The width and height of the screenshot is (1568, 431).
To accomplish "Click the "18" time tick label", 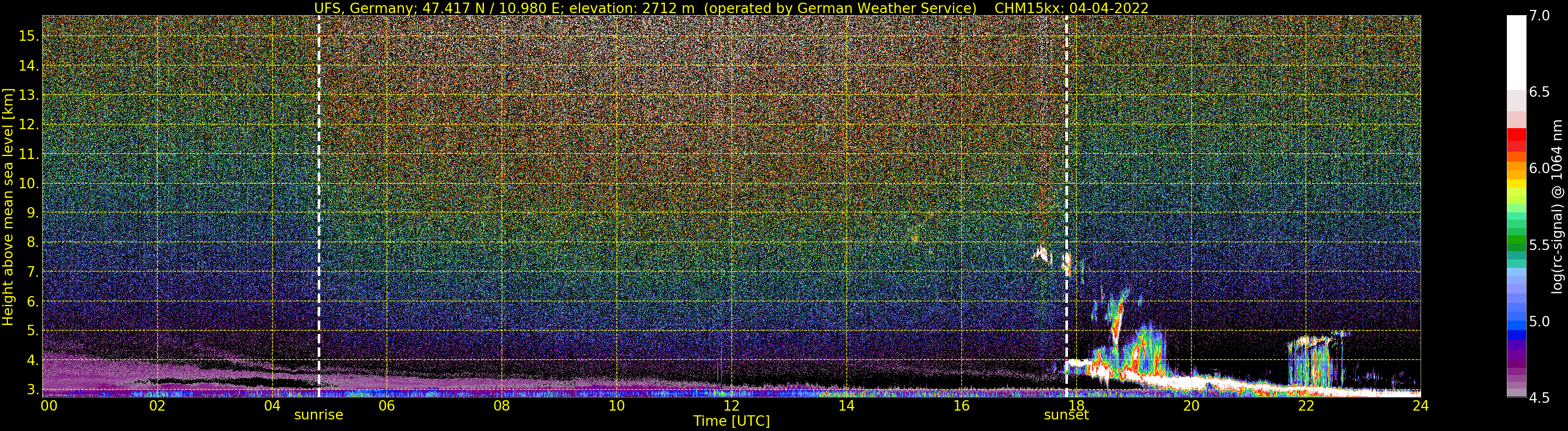I will click(1076, 406).
